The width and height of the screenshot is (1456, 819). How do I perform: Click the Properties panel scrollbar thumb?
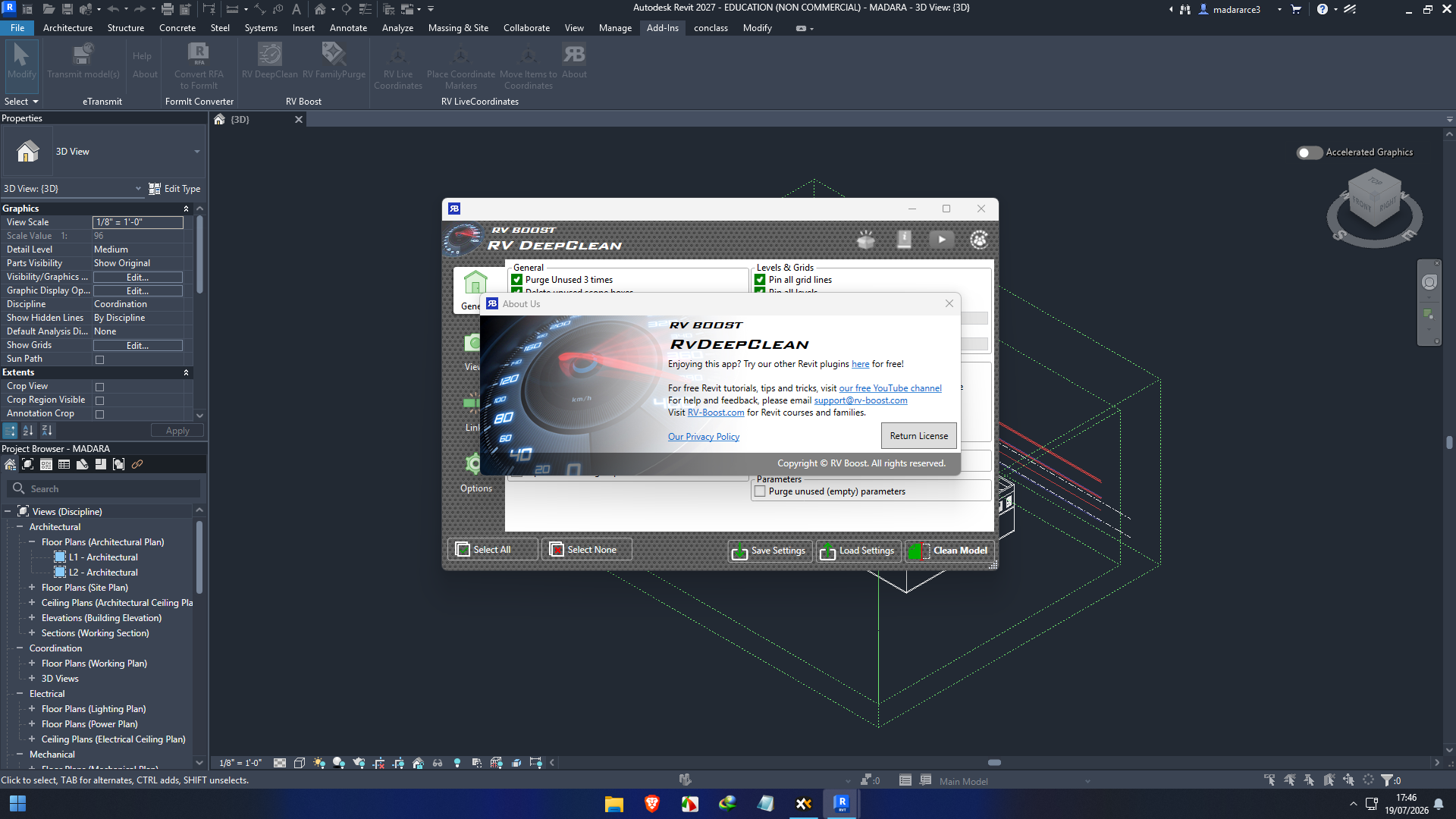(x=199, y=255)
